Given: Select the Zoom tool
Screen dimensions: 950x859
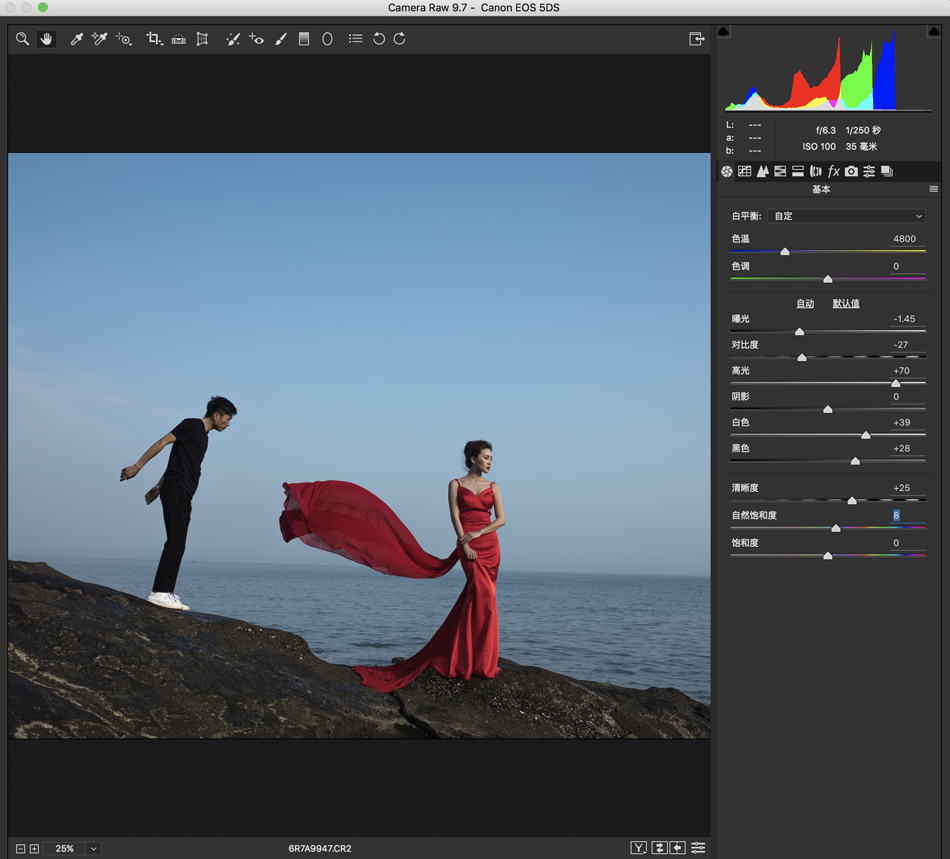Looking at the screenshot, I should pos(22,39).
